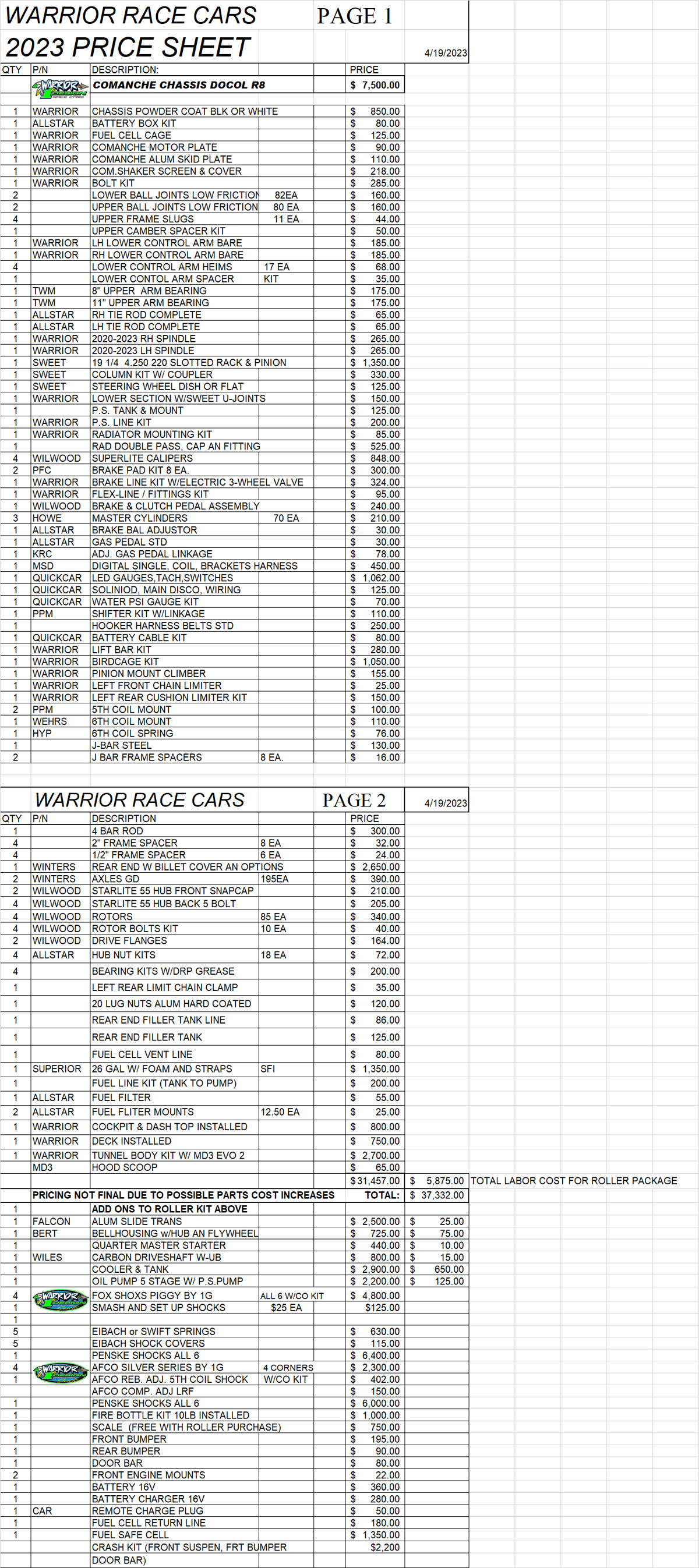The width and height of the screenshot is (699, 1568).
Task: Select the SUPERLITE CALIPERS cell
Action: tap(143, 458)
